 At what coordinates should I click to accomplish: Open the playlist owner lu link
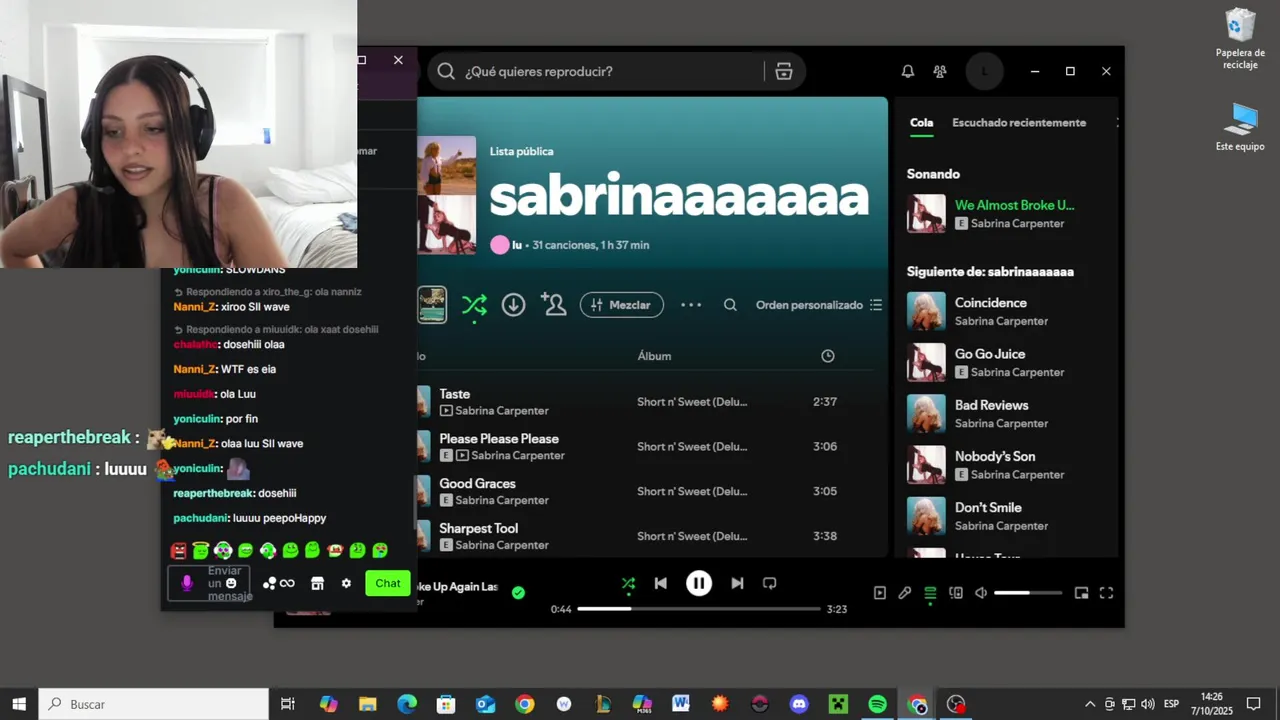pyautogui.click(x=517, y=245)
